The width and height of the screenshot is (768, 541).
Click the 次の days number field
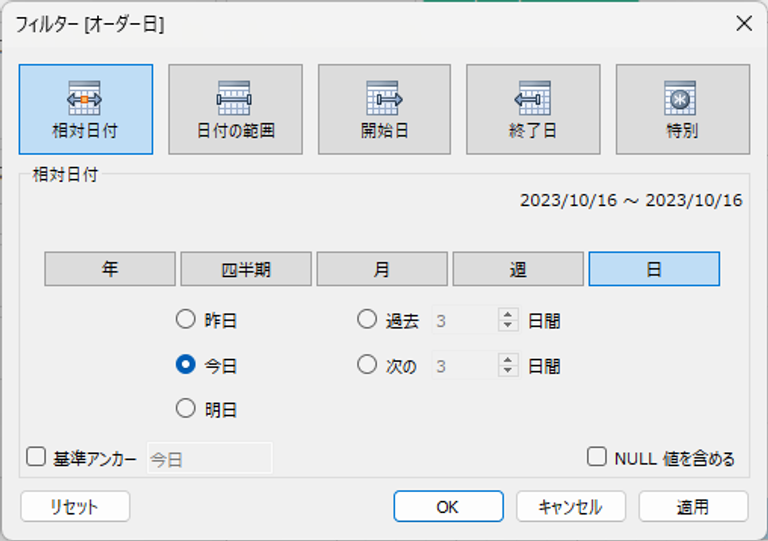pyautogui.click(x=464, y=365)
